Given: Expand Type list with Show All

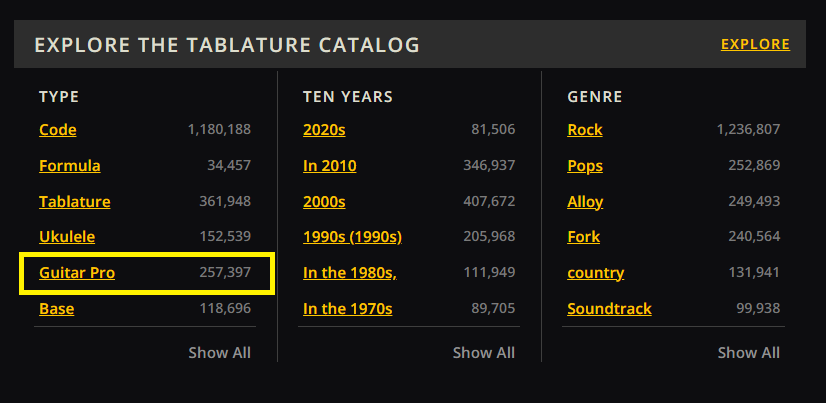Looking at the screenshot, I should click(219, 352).
